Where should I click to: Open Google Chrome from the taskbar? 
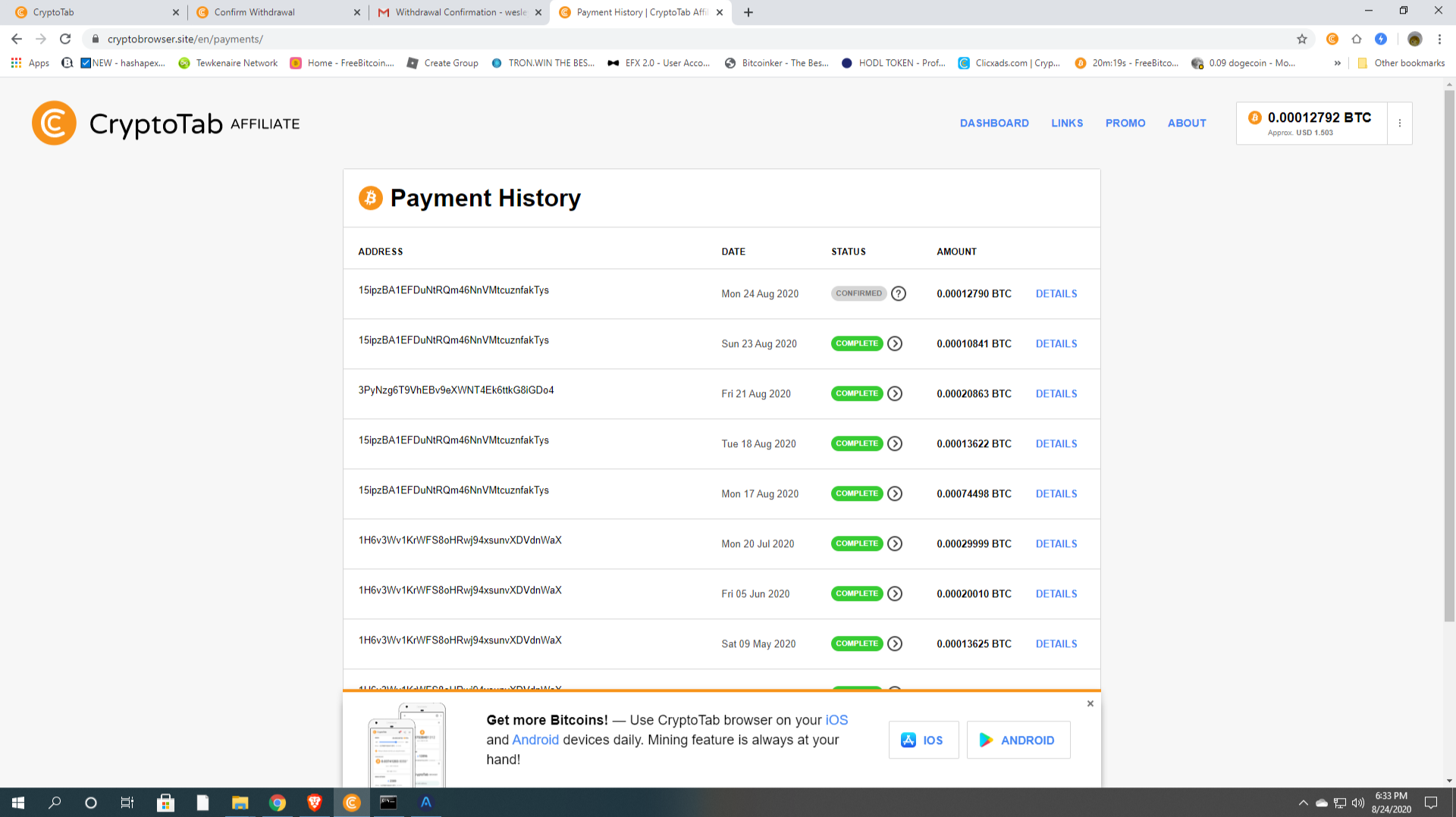(x=278, y=803)
